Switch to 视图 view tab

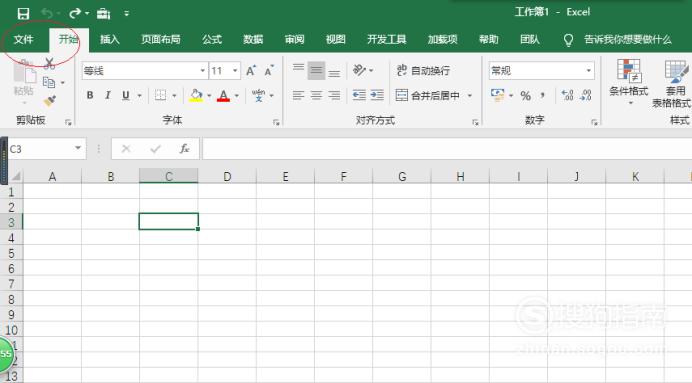335,40
